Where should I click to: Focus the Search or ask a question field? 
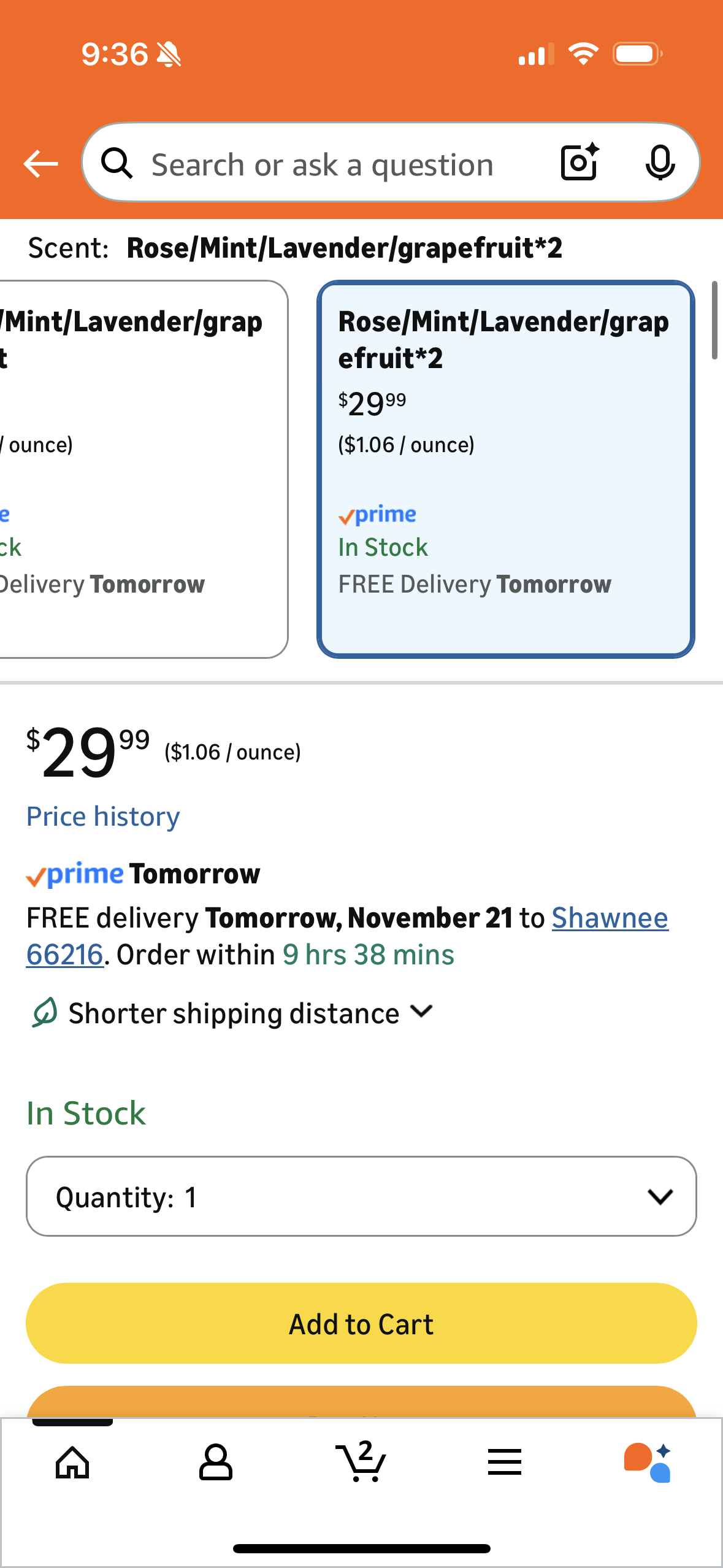click(323, 164)
